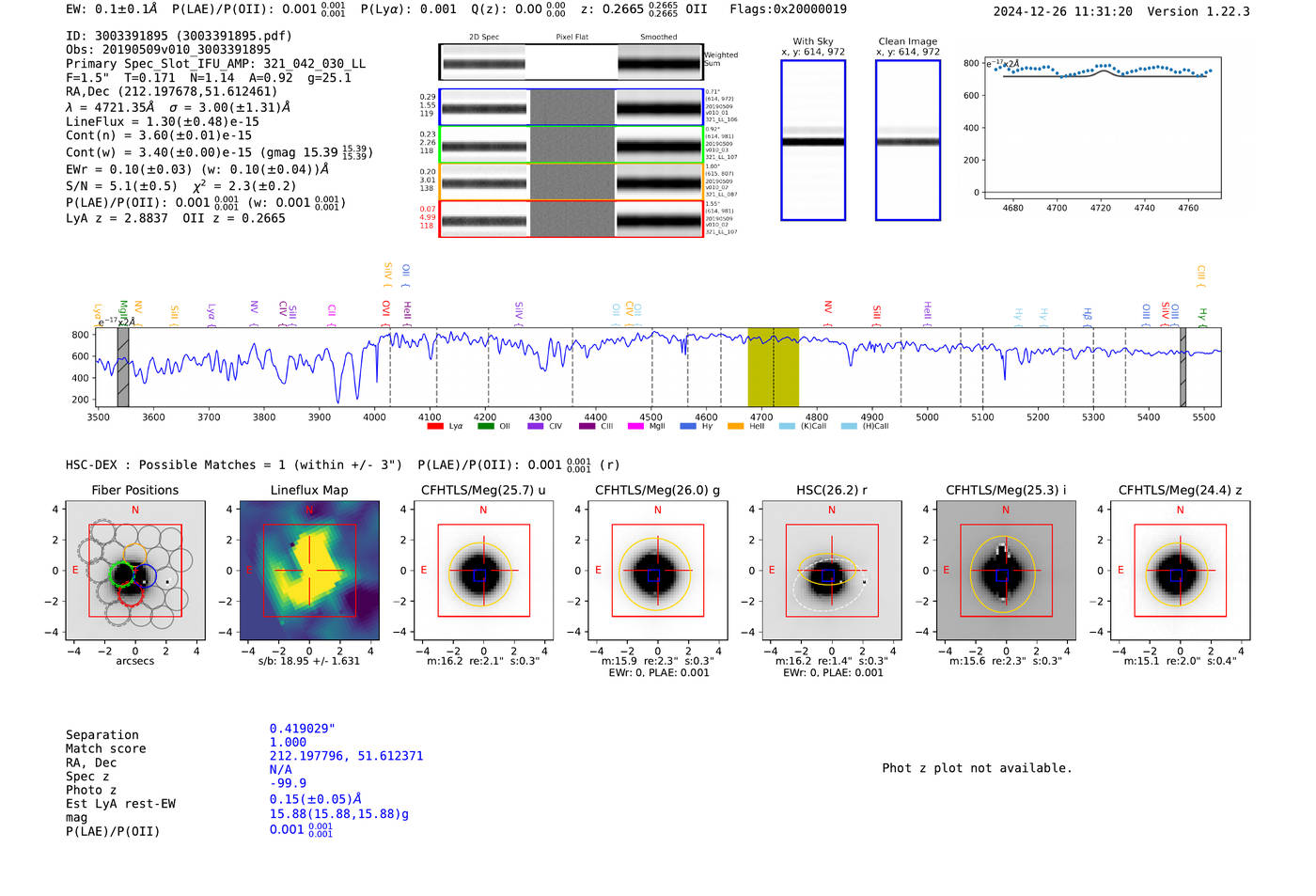Select the red-outlined fiber spectrum row

(572, 219)
